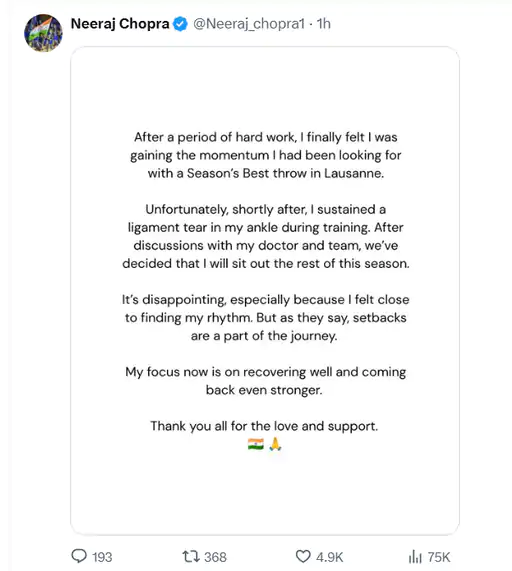512x571 pixels.
Task: Like the post with the heart icon
Action: point(303,556)
